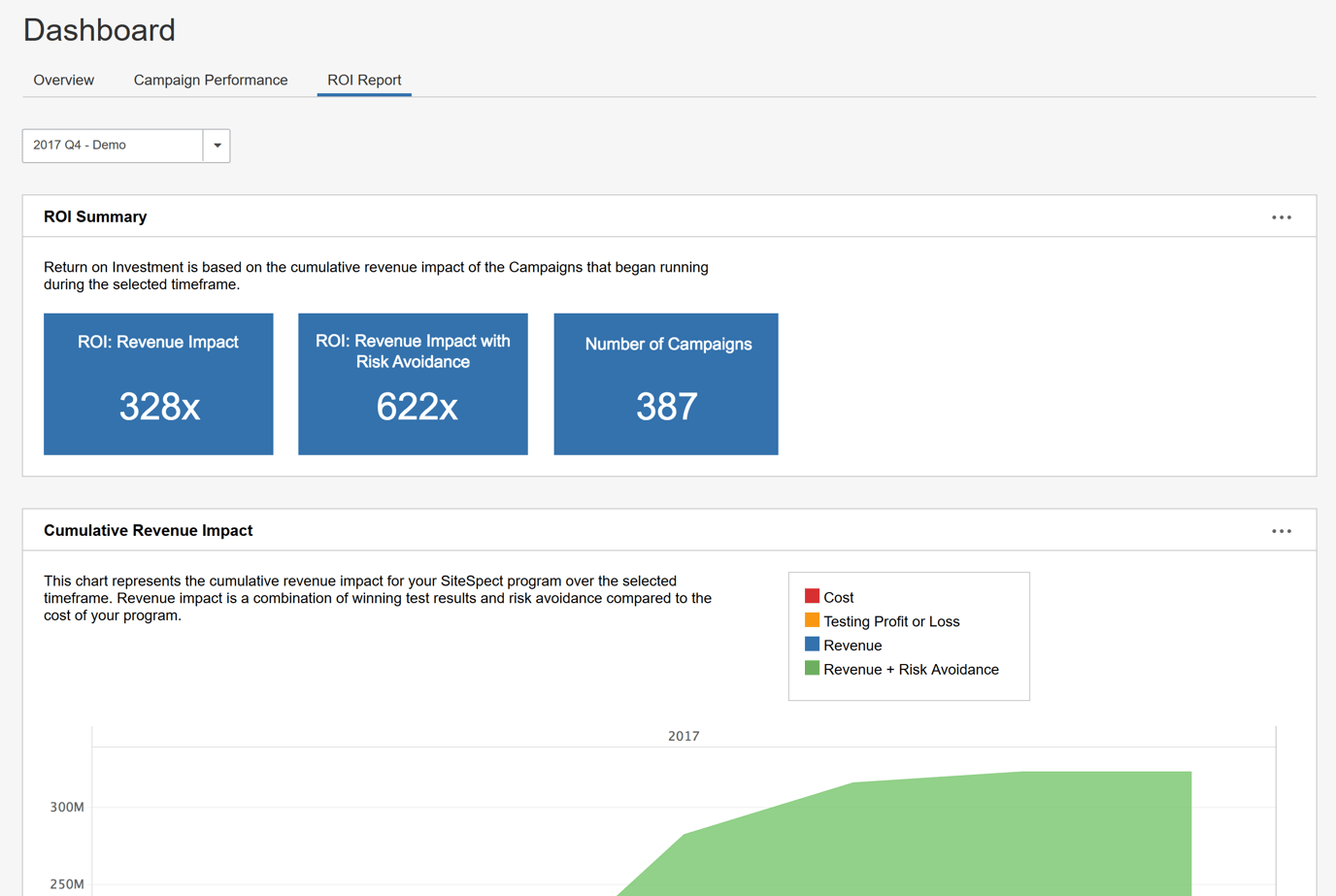Toggle the Cost series legend label
The image size is (1336, 896).
tap(838, 598)
